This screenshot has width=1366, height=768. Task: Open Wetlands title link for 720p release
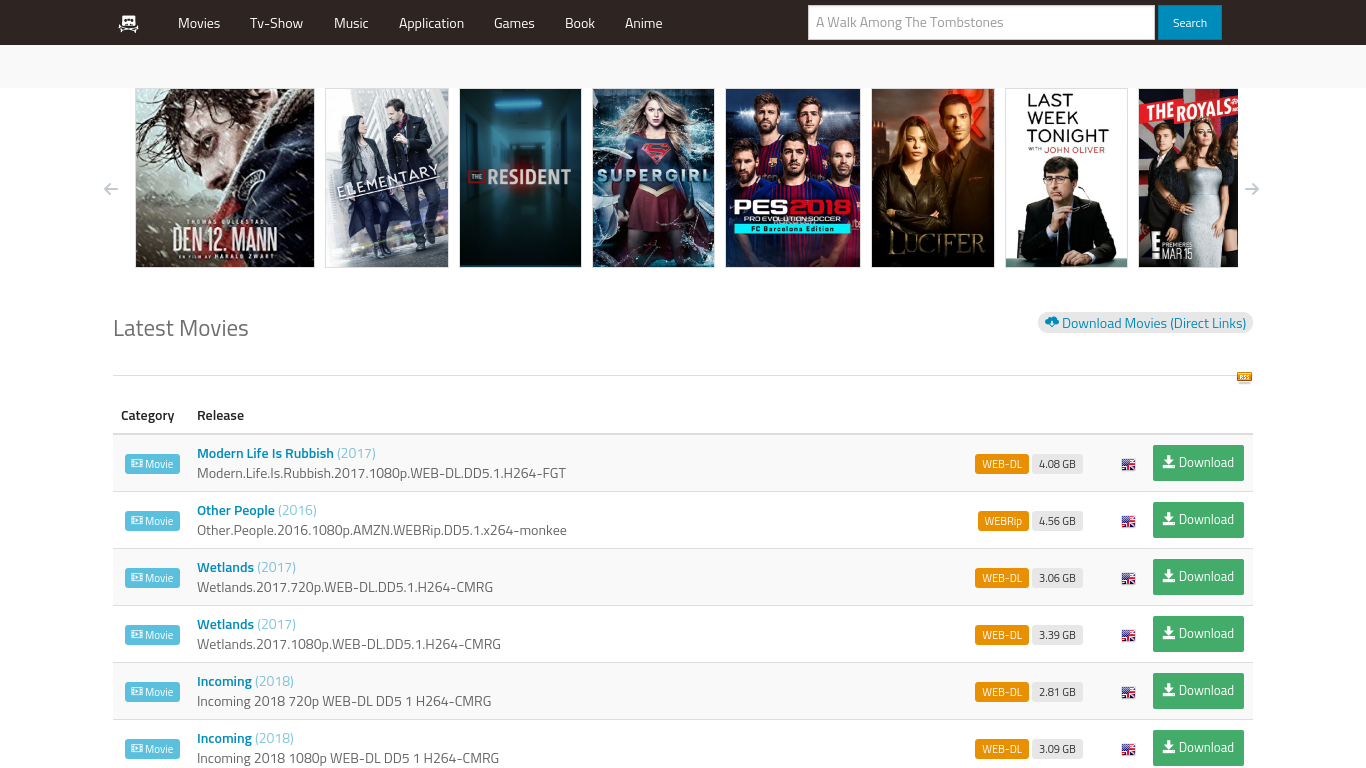[x=225, y=568]
